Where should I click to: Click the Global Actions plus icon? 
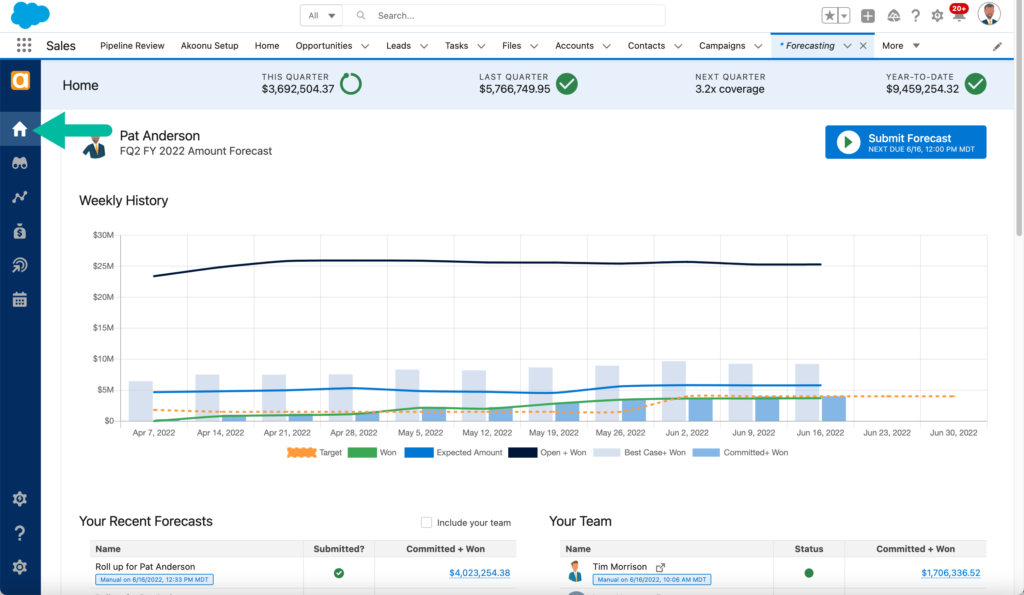867,16
